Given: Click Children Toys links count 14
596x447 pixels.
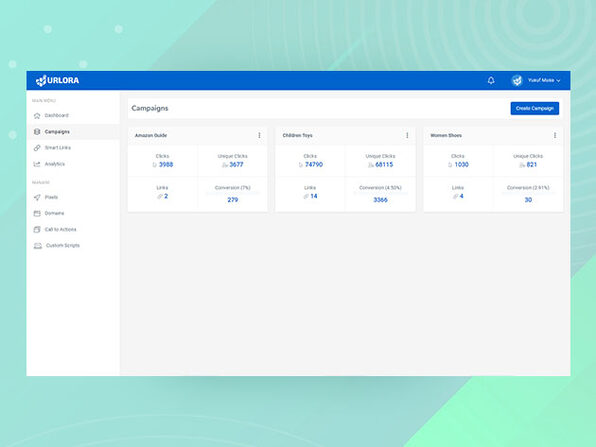Looking at the screenshot, I should pyautogui.click(x=314, y=196).
